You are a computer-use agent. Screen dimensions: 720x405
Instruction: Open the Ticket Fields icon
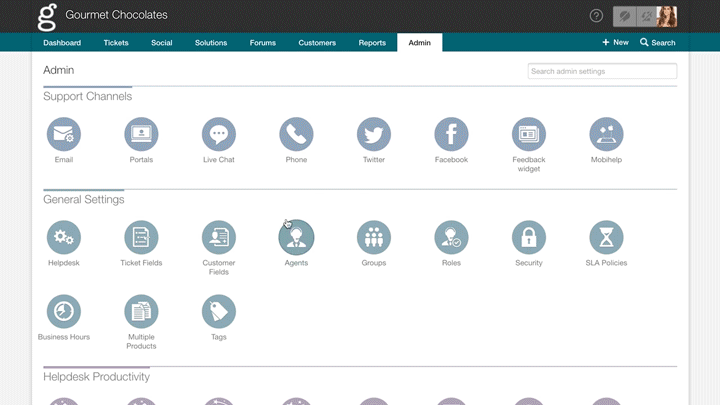141,237
